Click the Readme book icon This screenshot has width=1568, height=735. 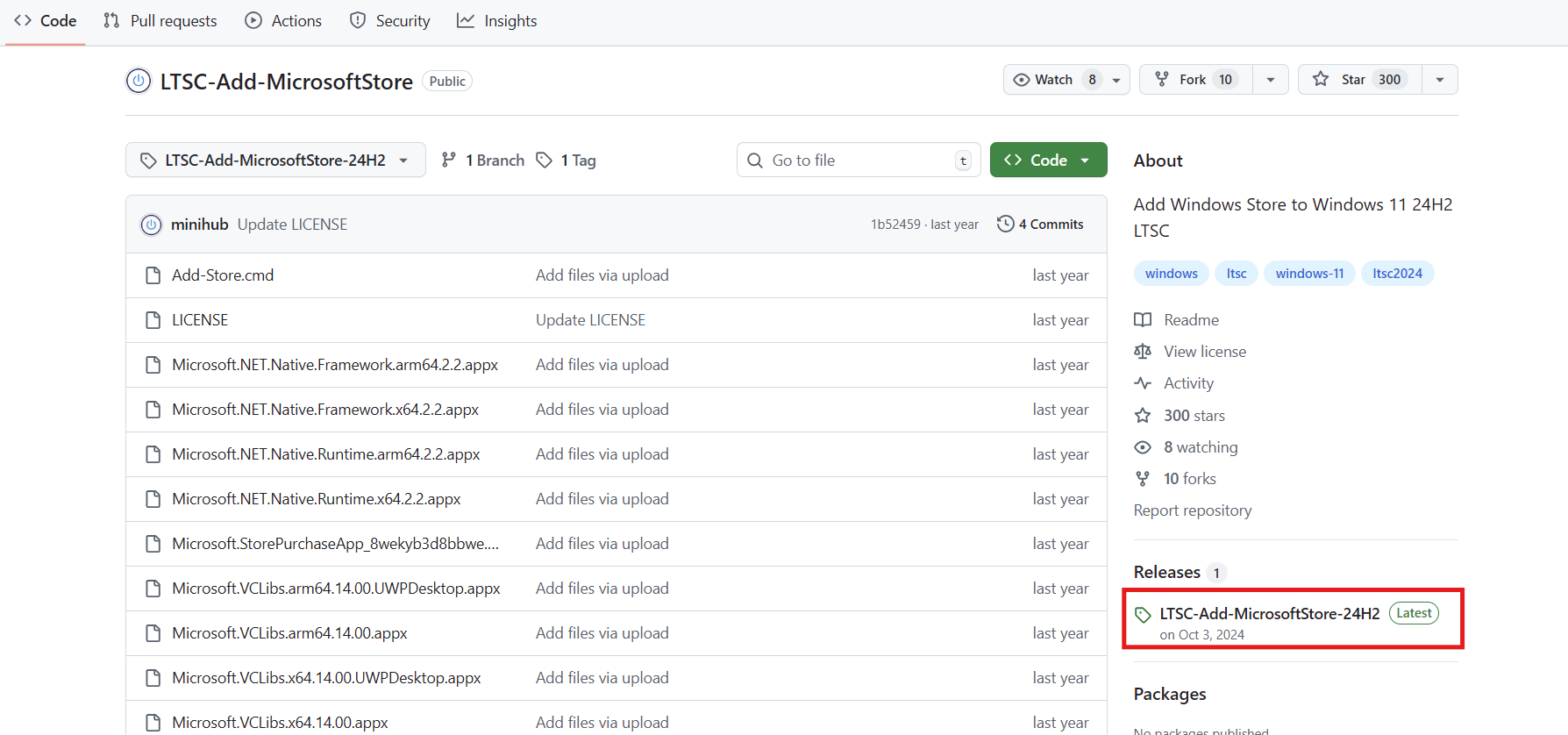click(1143, 320)
